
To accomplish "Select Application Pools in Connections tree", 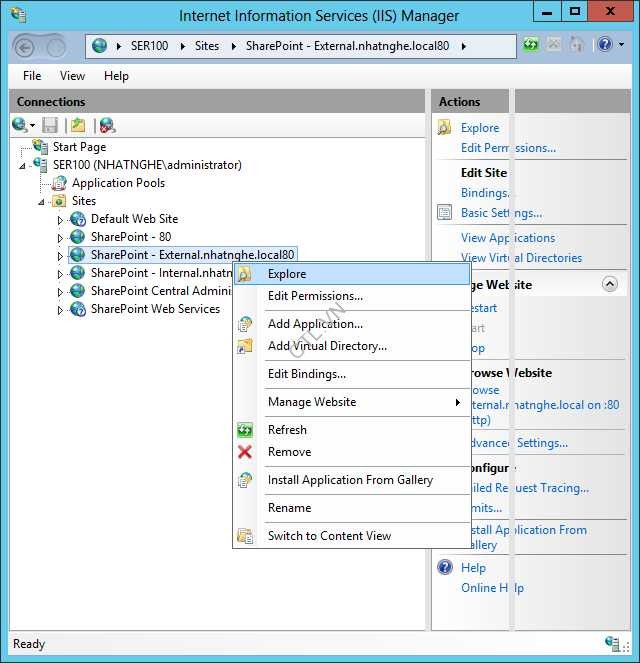I will coord(118,183).
